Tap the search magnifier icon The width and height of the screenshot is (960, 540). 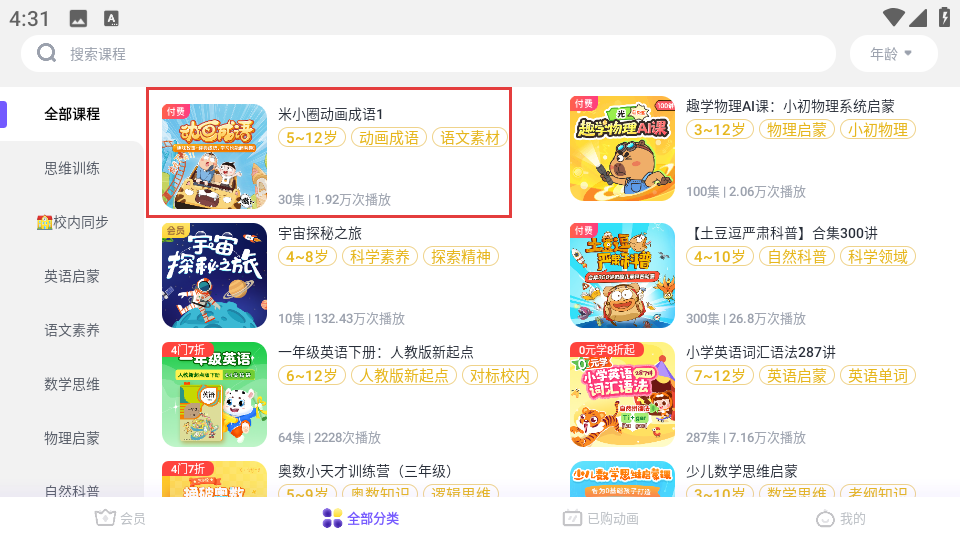47,53
